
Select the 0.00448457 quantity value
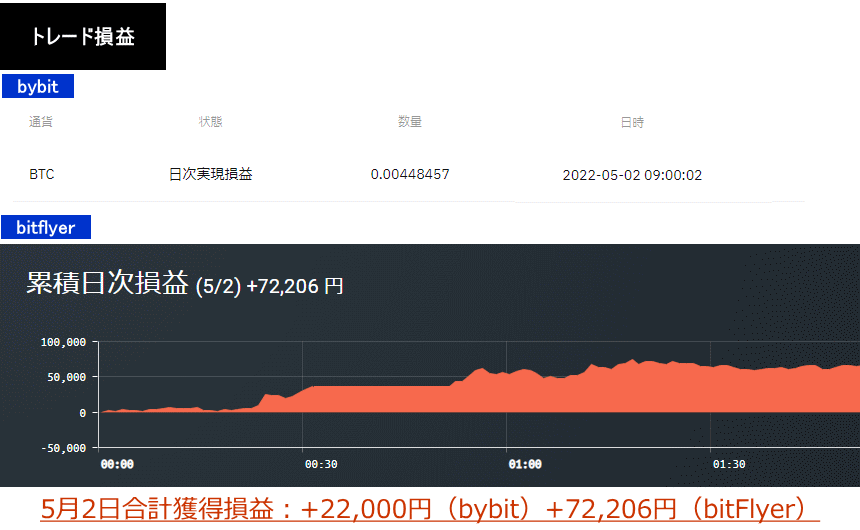pos(410,174)
